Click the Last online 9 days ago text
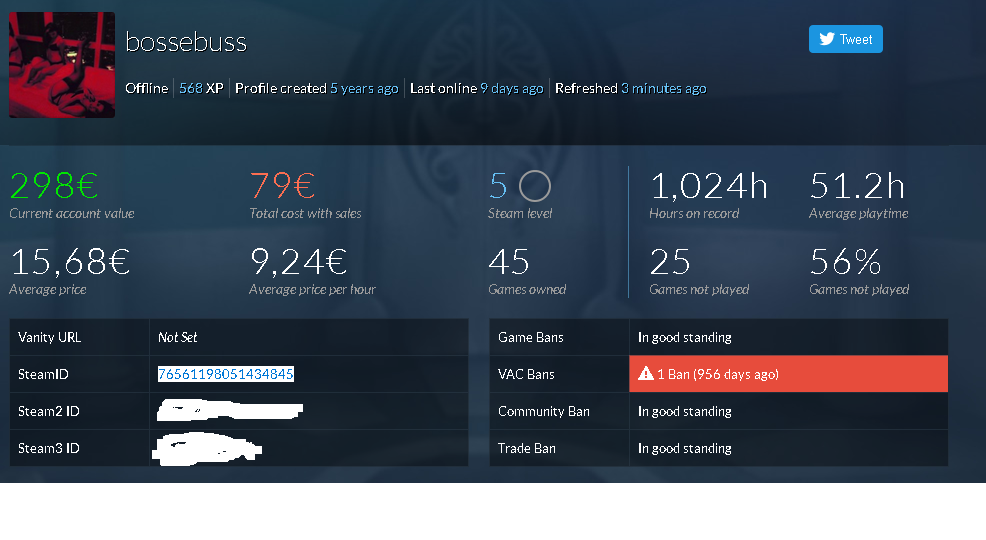Viewport: 986px width, 540px height. [x=476, y=88]
